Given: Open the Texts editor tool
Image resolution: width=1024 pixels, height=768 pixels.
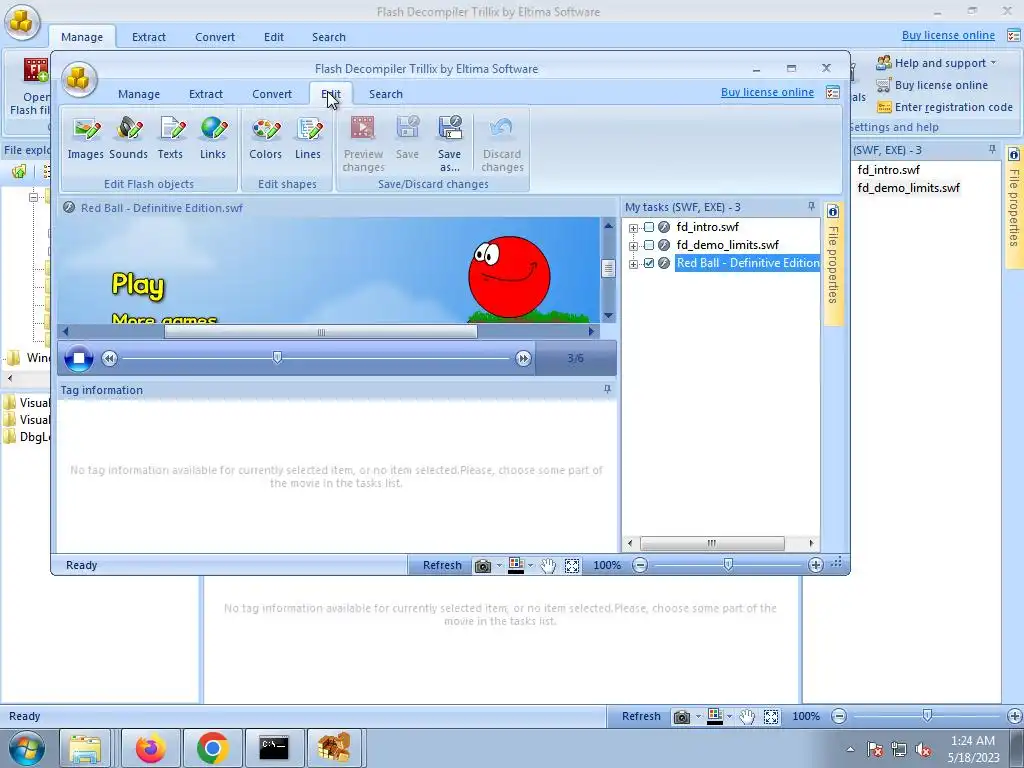Looking at the screenshot, I should click(170, 138).
